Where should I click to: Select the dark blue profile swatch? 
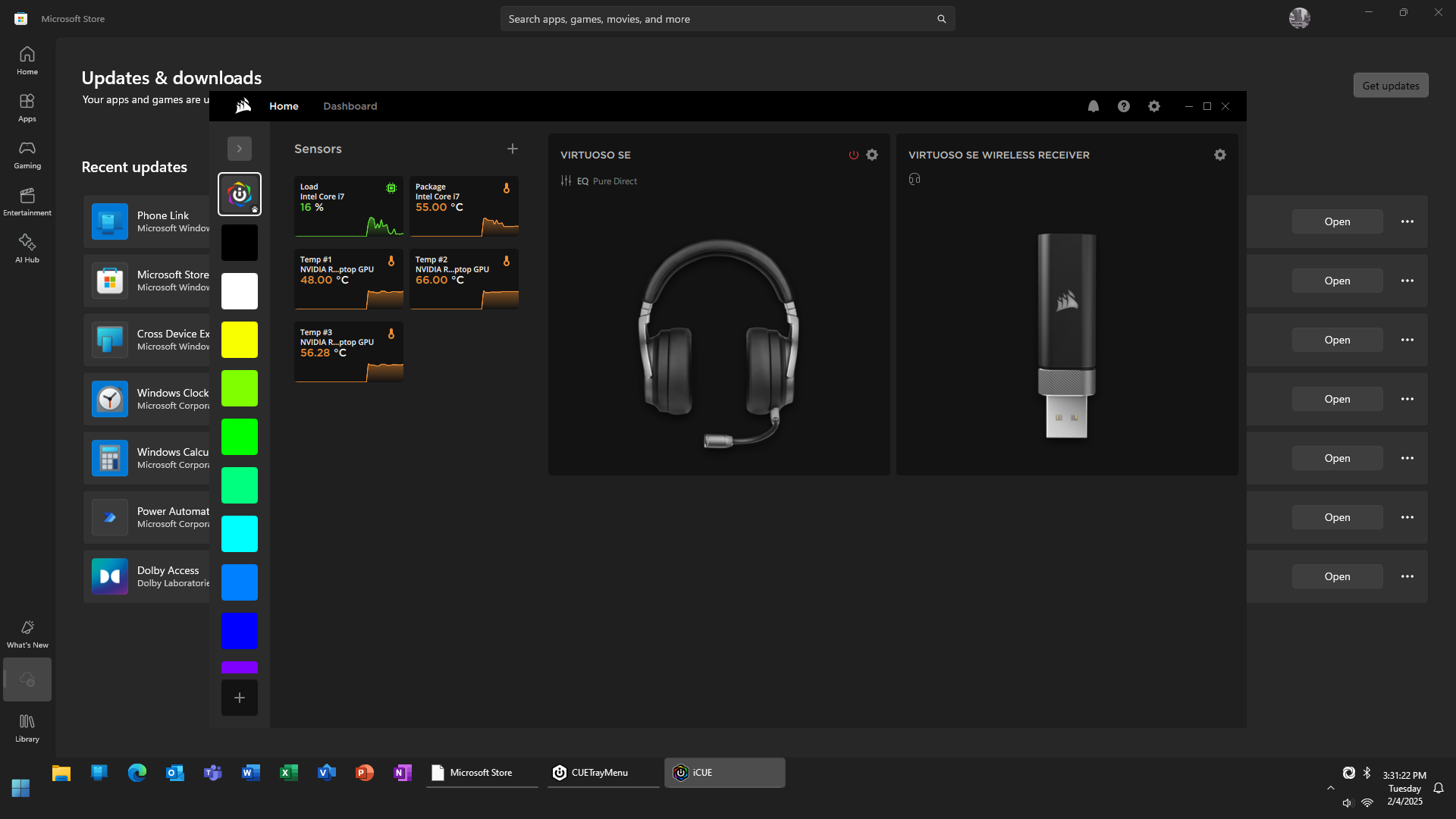[x=240, y=631]
